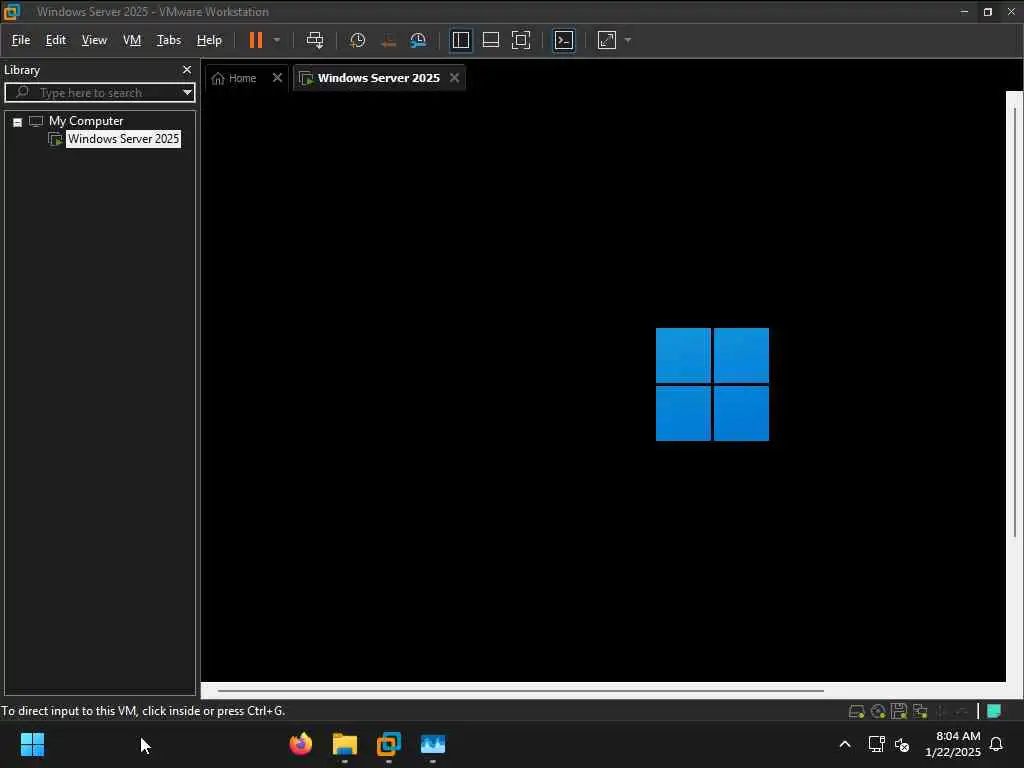This screenshot has width=1024, height=768.
Task: Click the muted volume tray icon
Action: pos(902,744)
